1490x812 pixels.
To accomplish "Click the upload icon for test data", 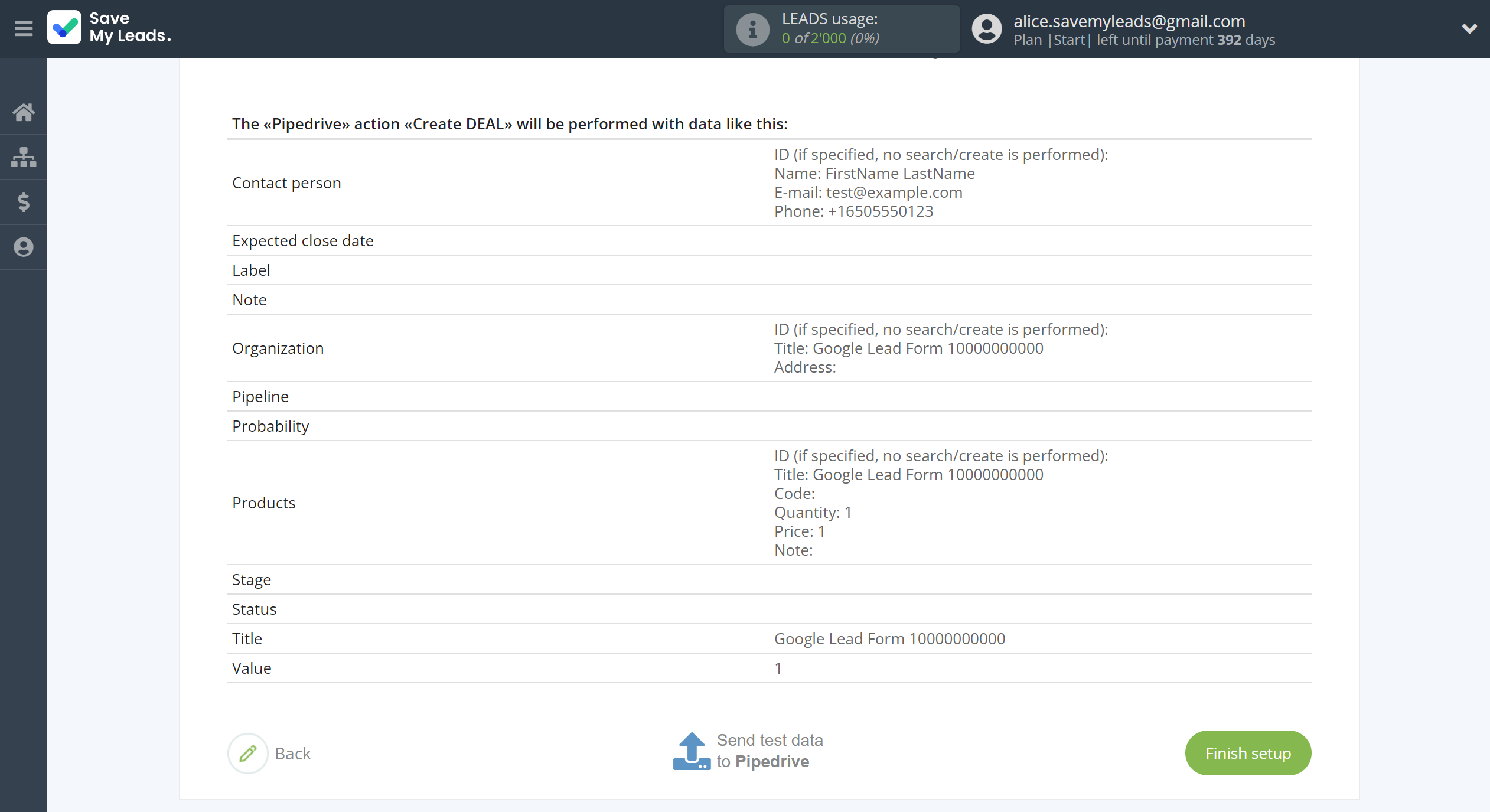I will pos(692,751).
